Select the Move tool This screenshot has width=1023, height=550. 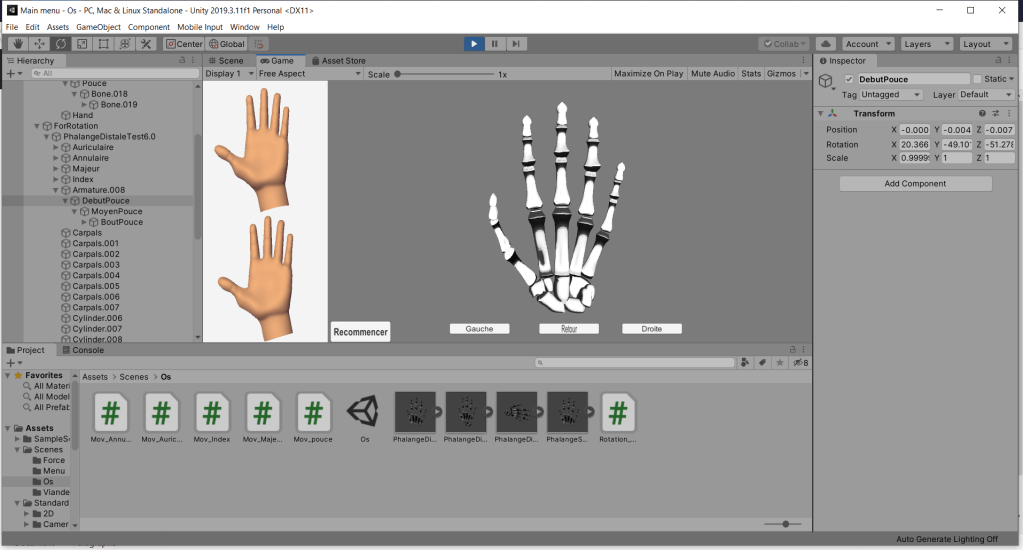[40, 44]
